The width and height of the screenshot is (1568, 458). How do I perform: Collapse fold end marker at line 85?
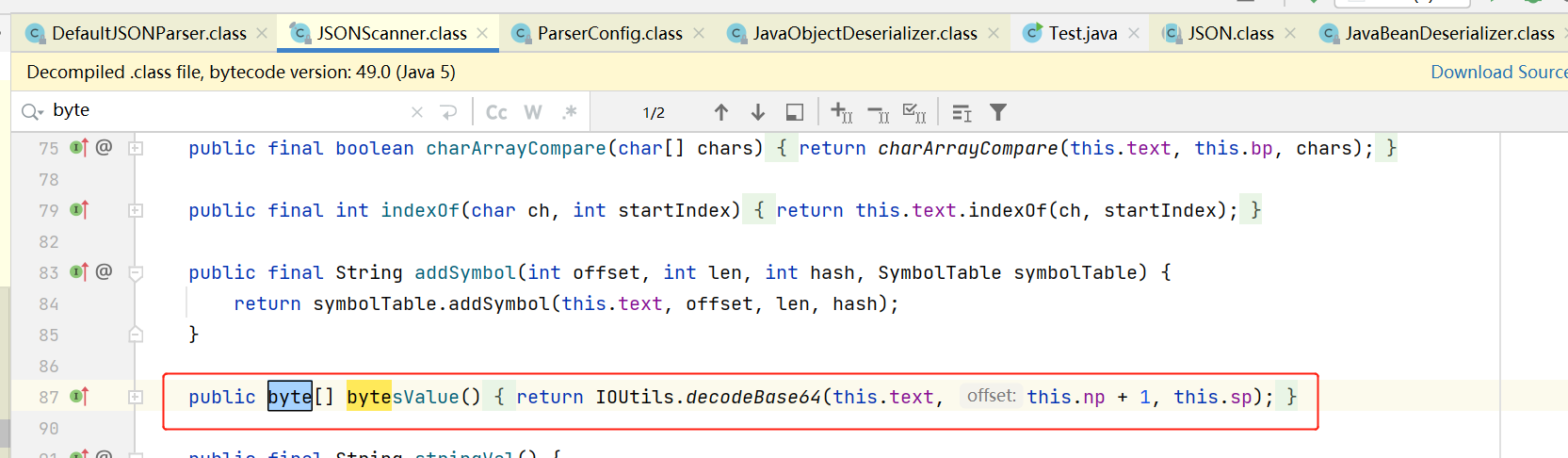pyautogui.click(x=136, y=335)
